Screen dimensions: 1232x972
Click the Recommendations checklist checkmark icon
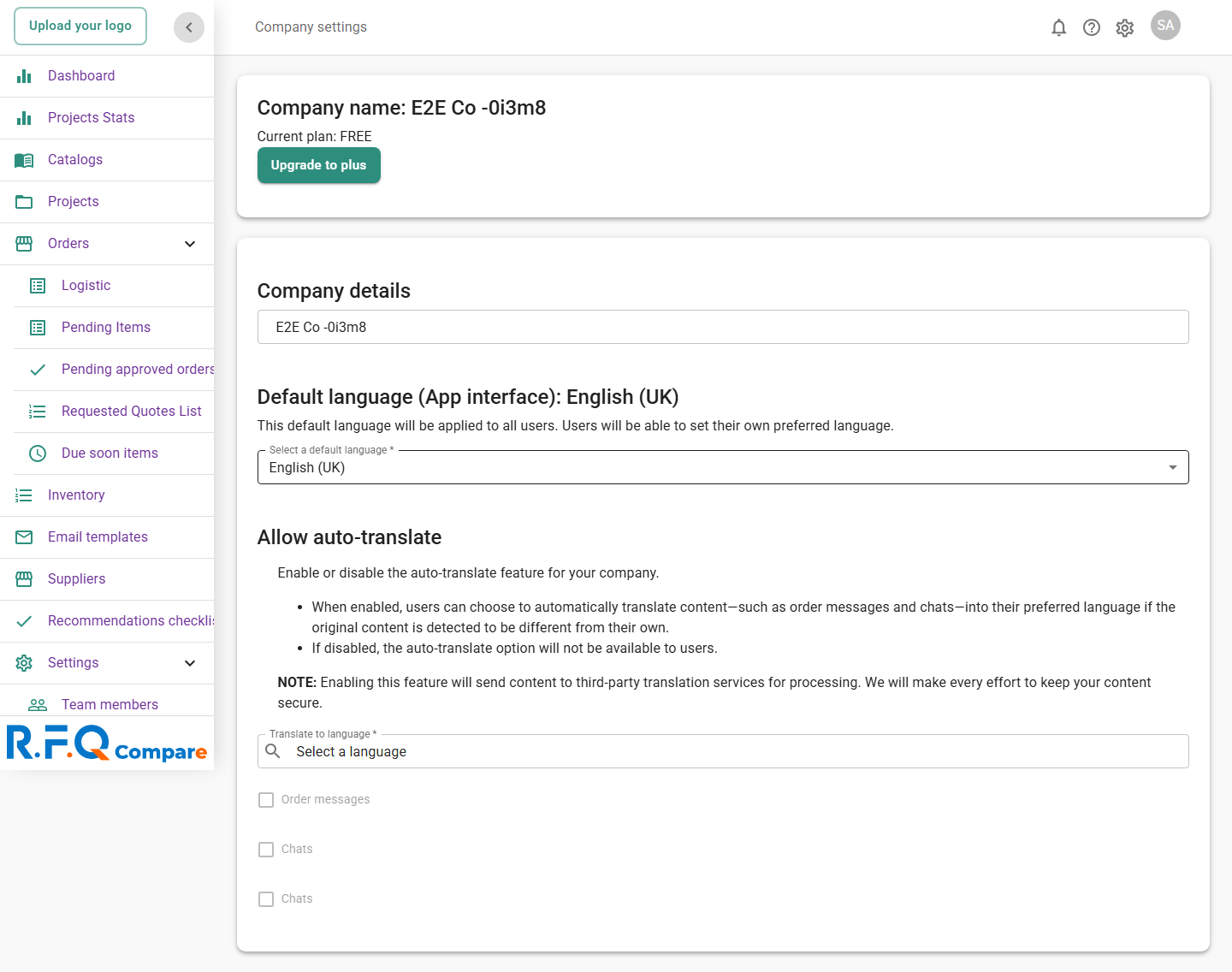pyautogui.click(x=24, y=621)
